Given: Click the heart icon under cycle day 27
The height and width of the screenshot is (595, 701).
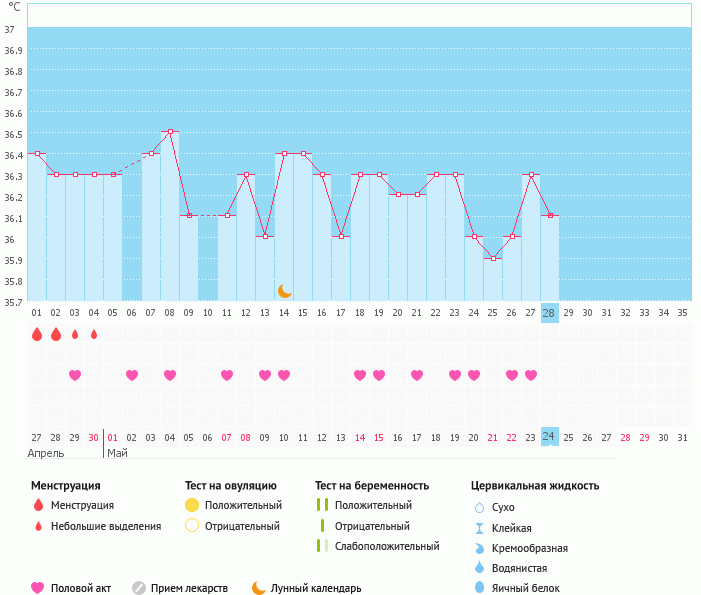Looking at the screenshot, I should (530, 375).
